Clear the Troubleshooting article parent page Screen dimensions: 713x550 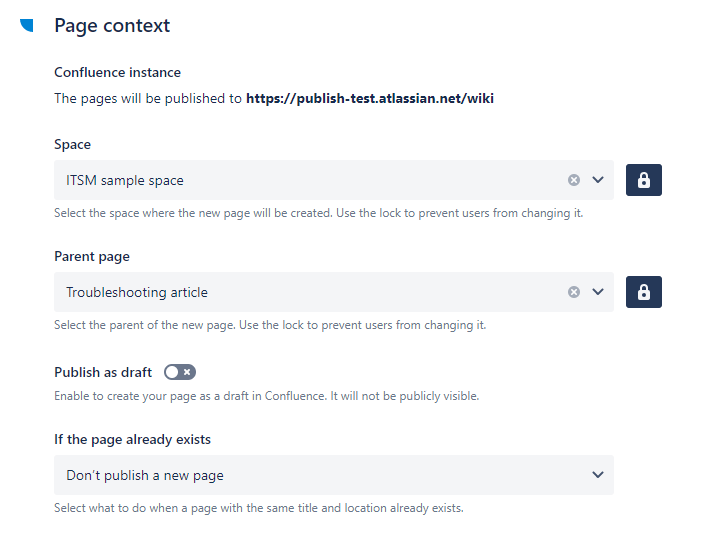tap(574, 292)
